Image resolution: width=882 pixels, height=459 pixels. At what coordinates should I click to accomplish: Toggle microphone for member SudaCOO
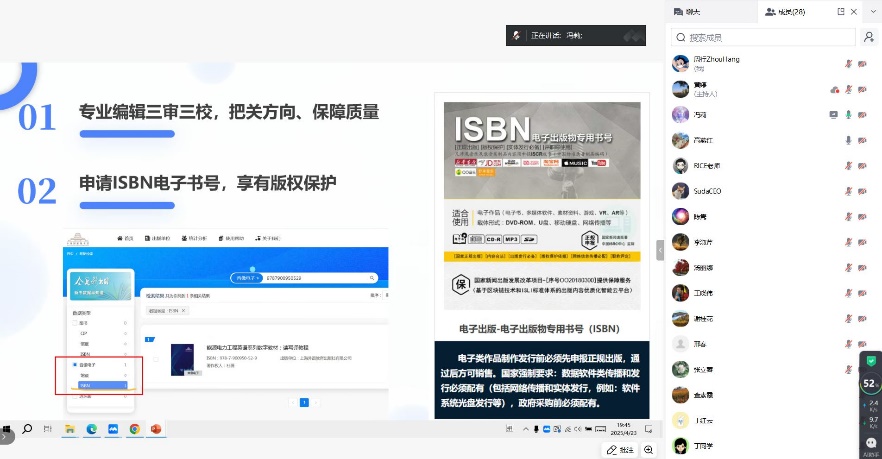[849, 191]
